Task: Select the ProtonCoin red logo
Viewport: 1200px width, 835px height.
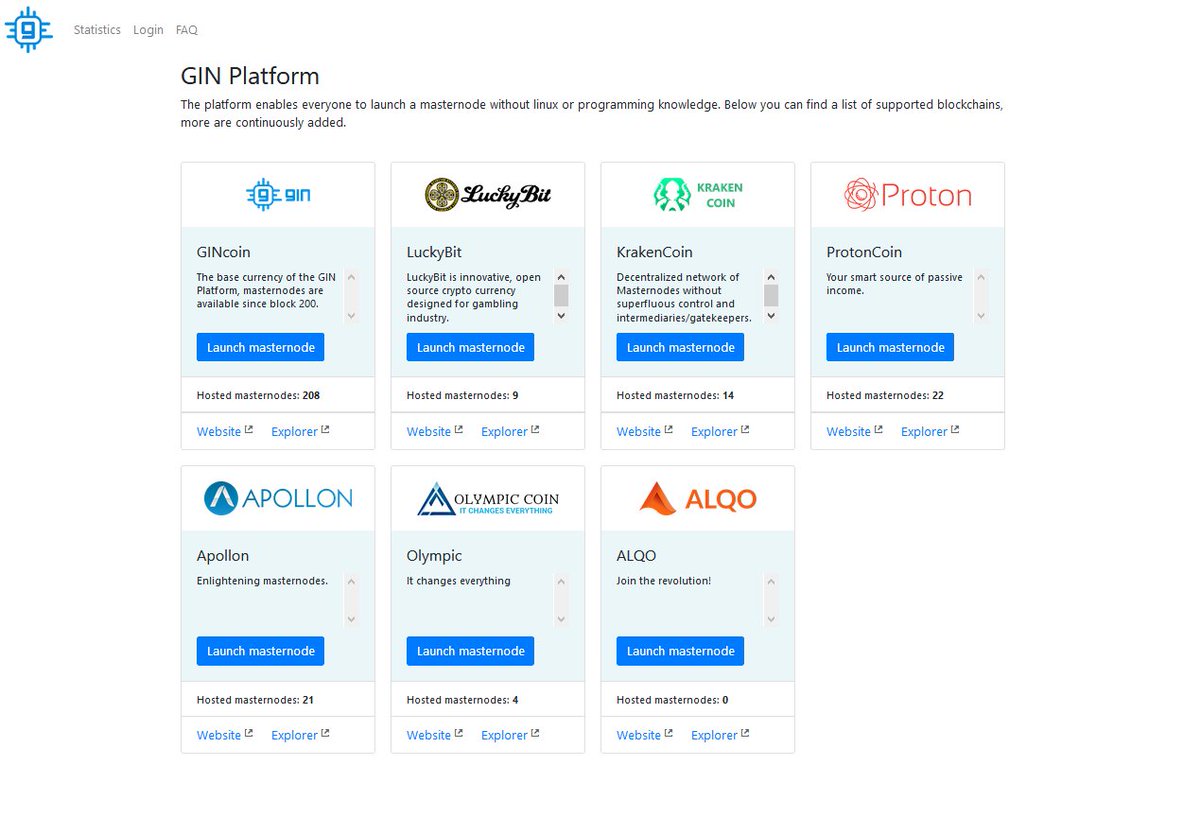Action: pyautogui.click(x=906, y=195)
